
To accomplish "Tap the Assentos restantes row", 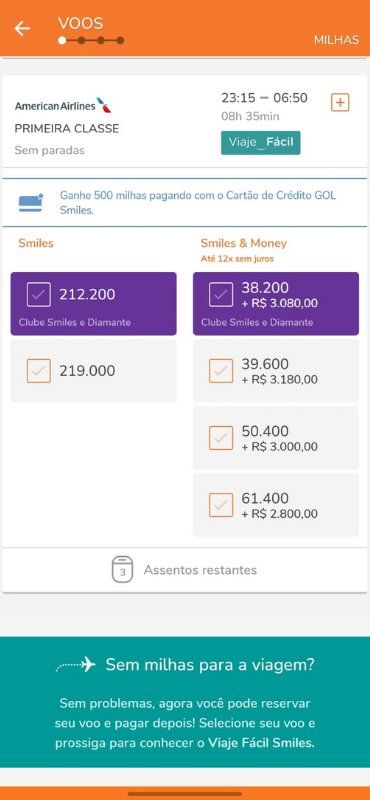I will [x=185, y=570].
